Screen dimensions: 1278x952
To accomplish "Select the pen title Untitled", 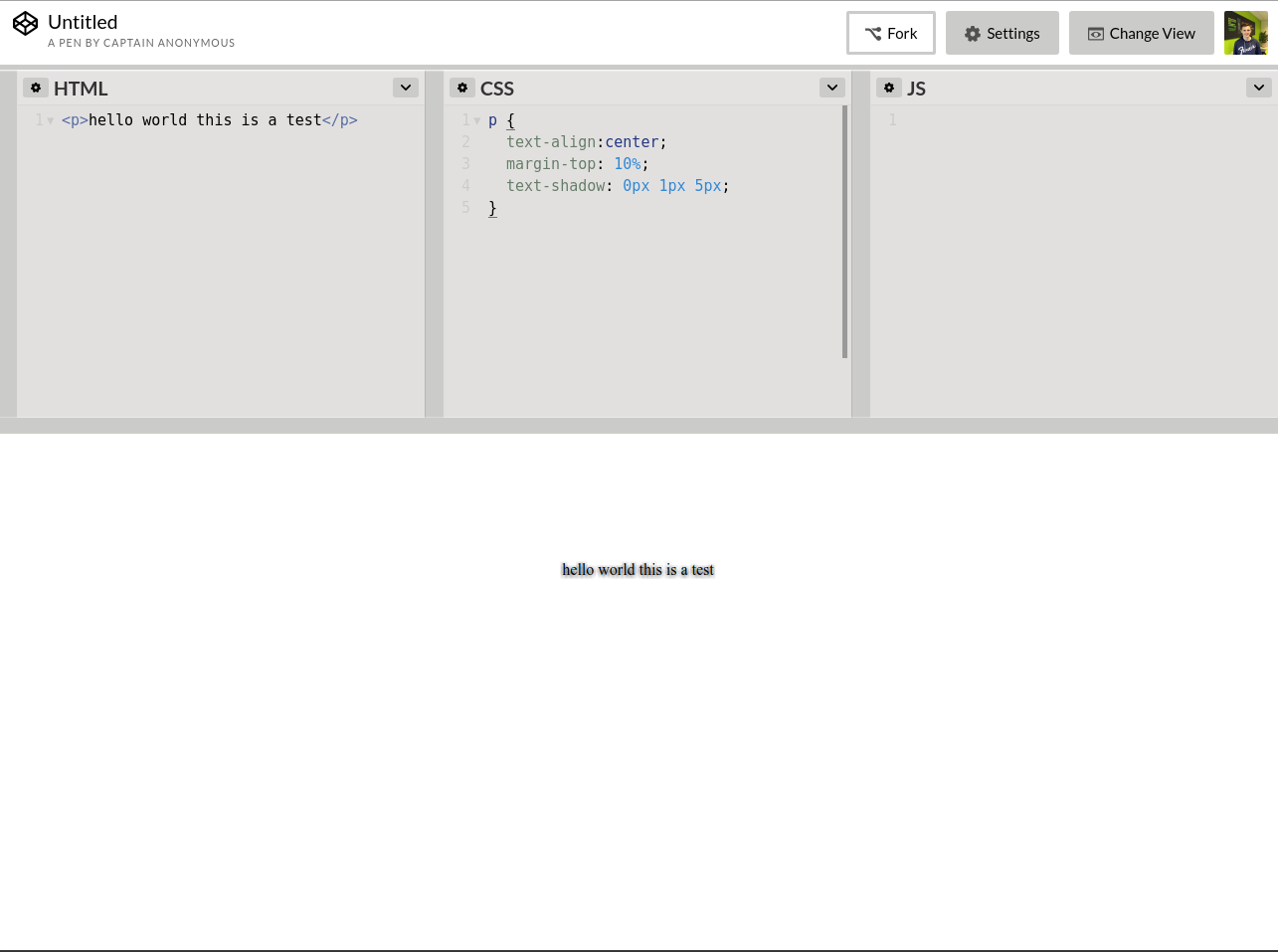I will [x=83, y=21].
